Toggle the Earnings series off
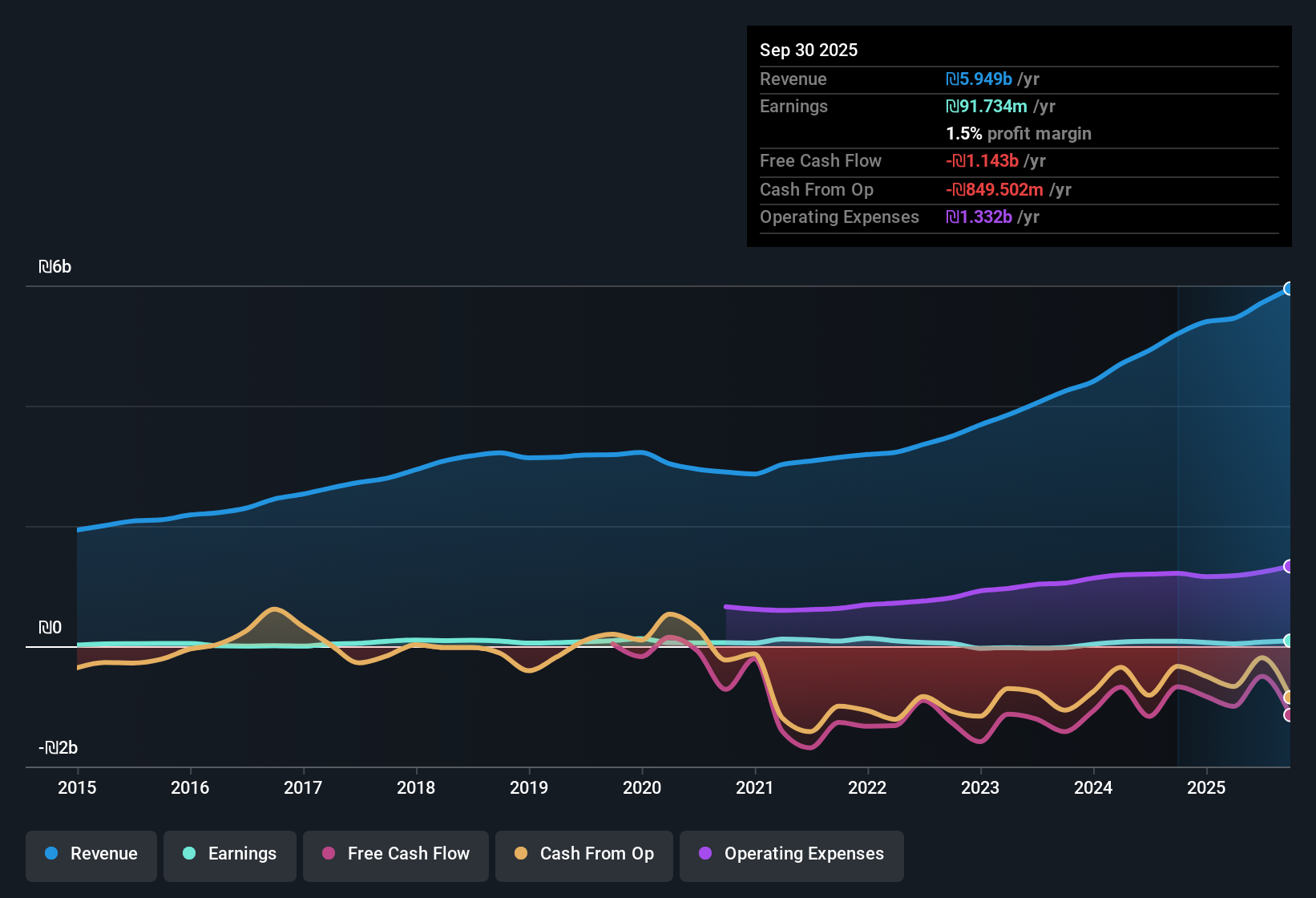This screenshot has width=1316, height=898. [x=230, y=854]
